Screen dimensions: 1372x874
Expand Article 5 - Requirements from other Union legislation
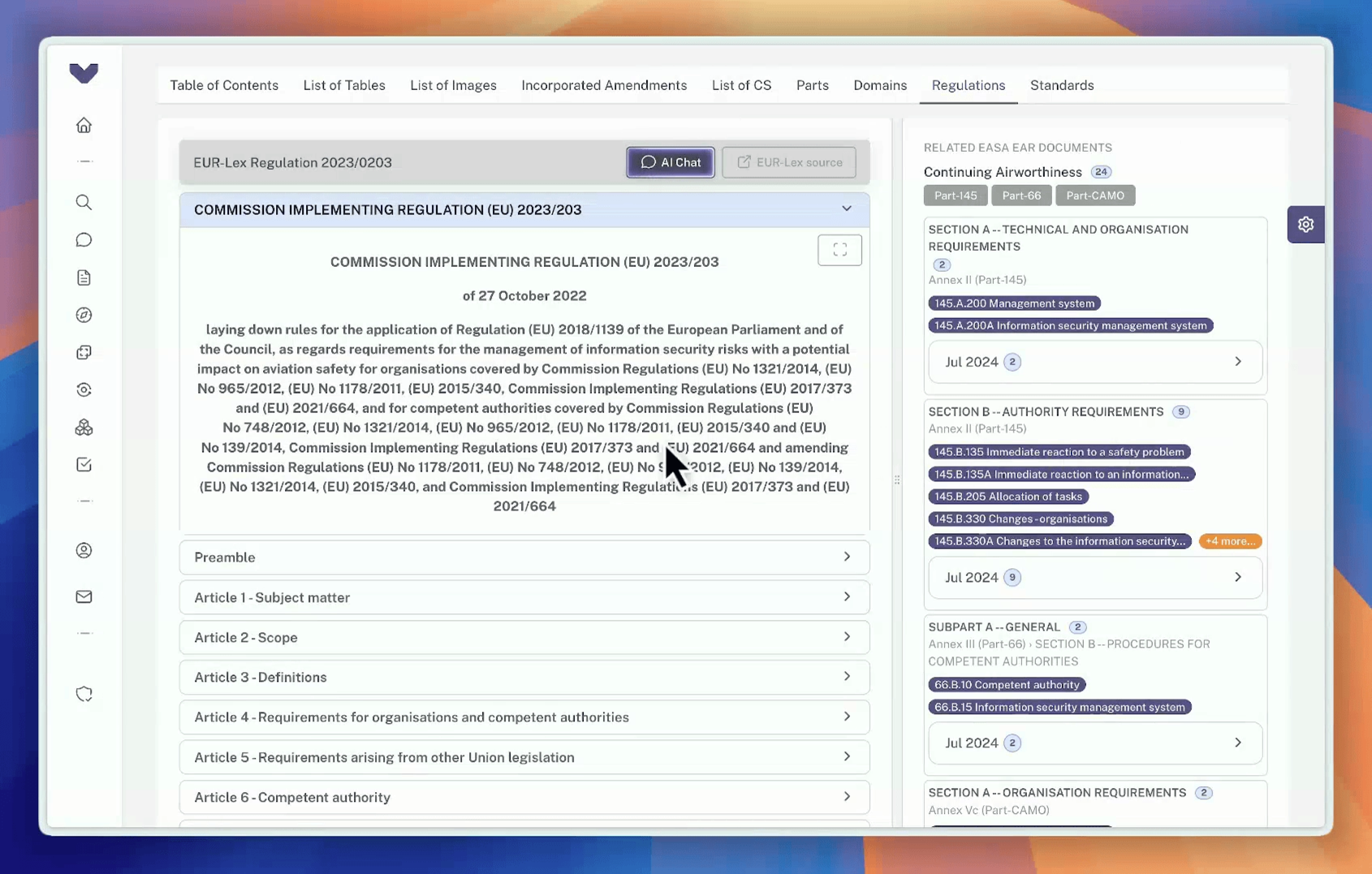[524, 757]
